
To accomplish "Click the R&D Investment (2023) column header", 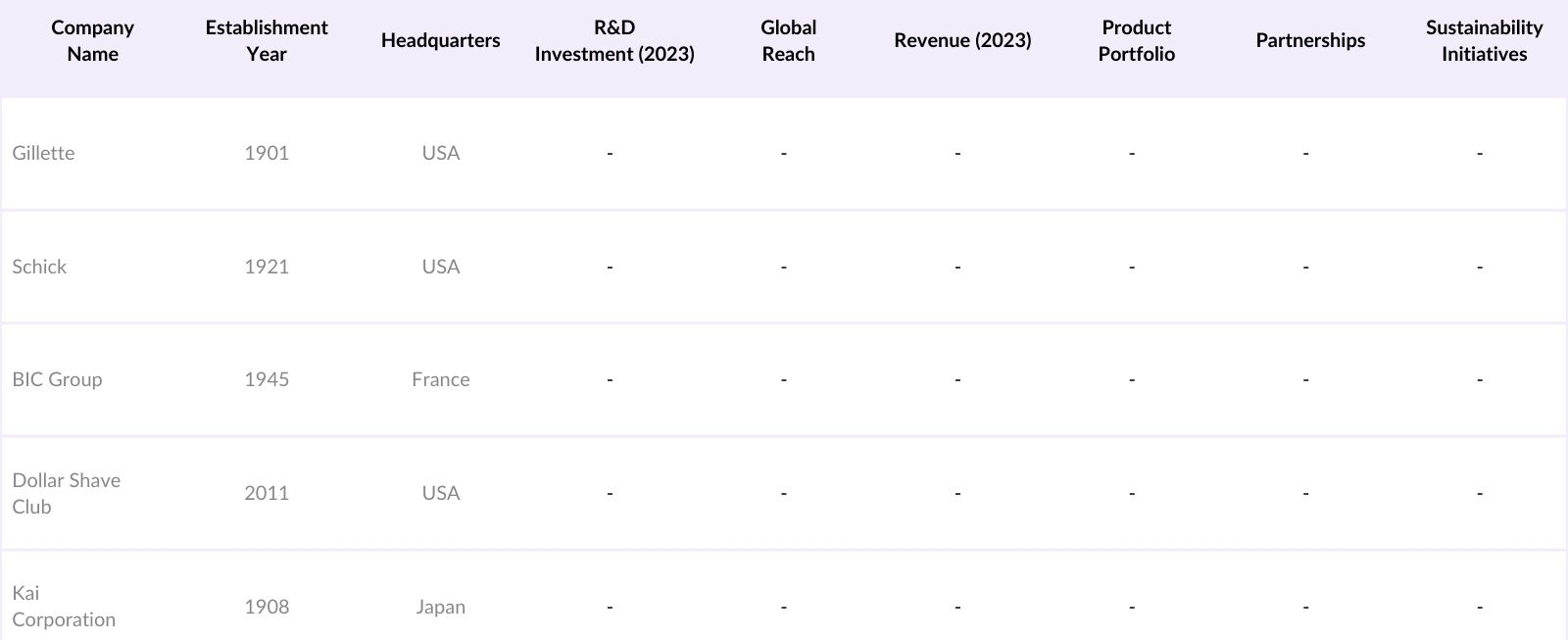I will (x=614, y=40).
